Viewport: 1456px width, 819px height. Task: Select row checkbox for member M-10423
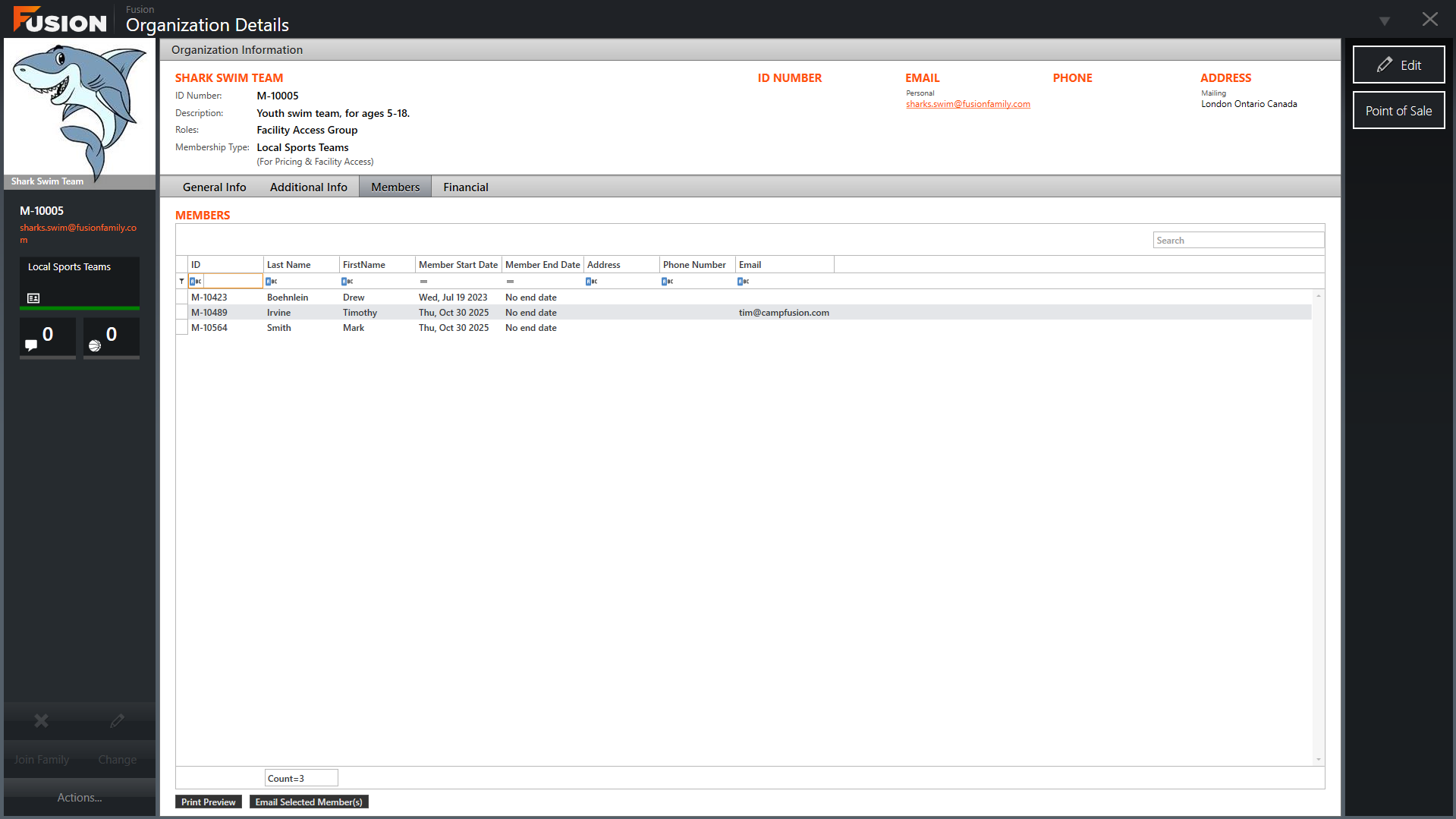pos(182,298)
